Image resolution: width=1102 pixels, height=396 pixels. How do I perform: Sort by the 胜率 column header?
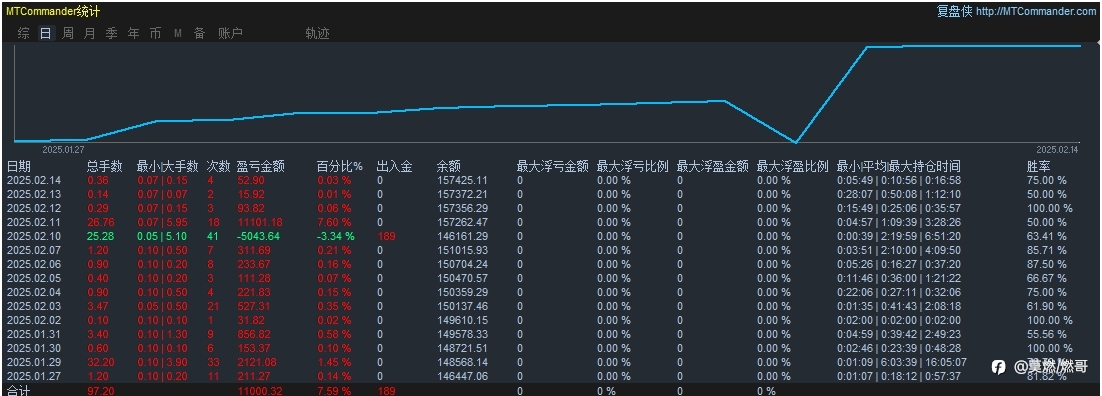coord(1039,167)
